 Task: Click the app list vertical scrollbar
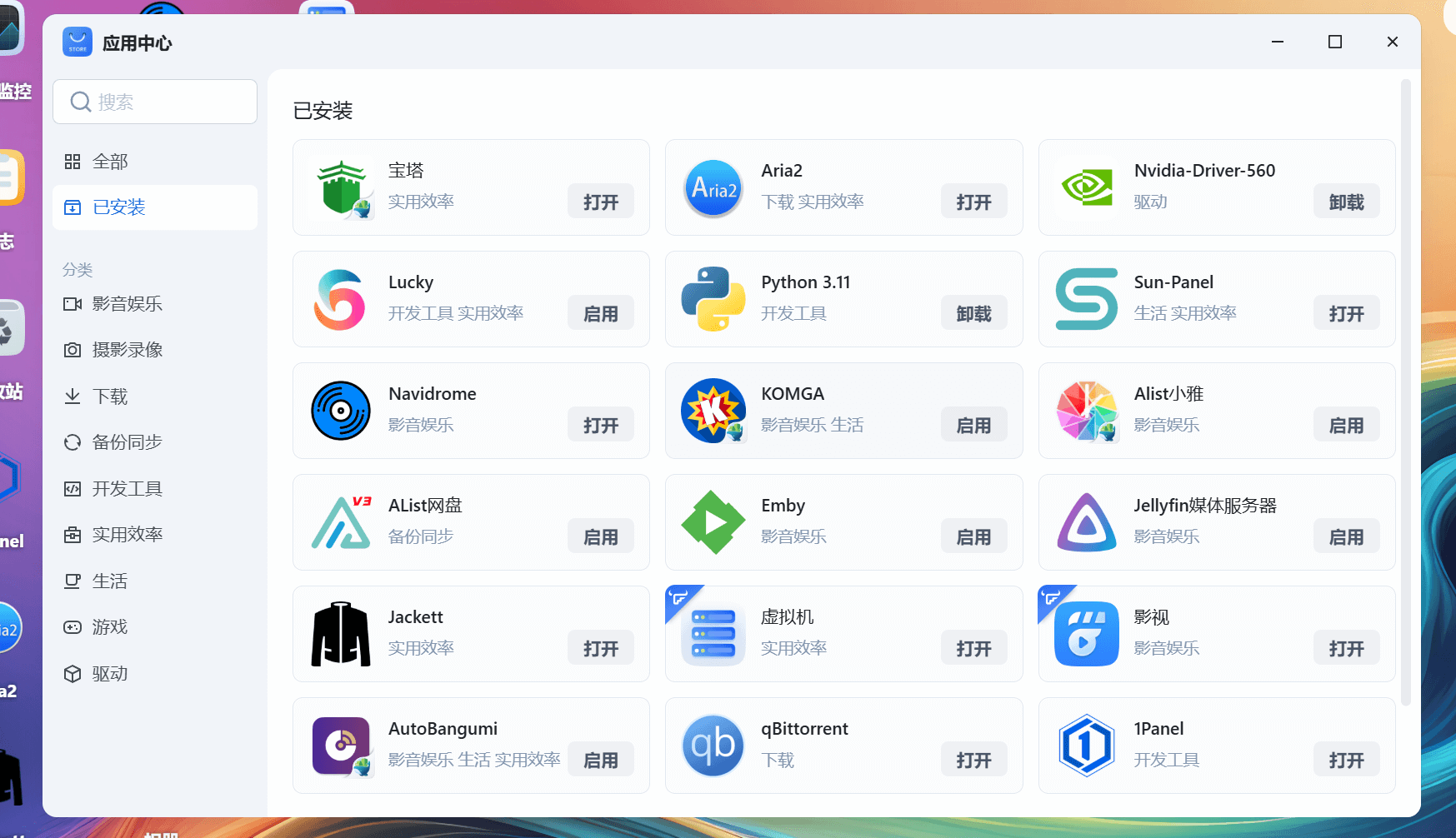click(x=1405, y=392)
